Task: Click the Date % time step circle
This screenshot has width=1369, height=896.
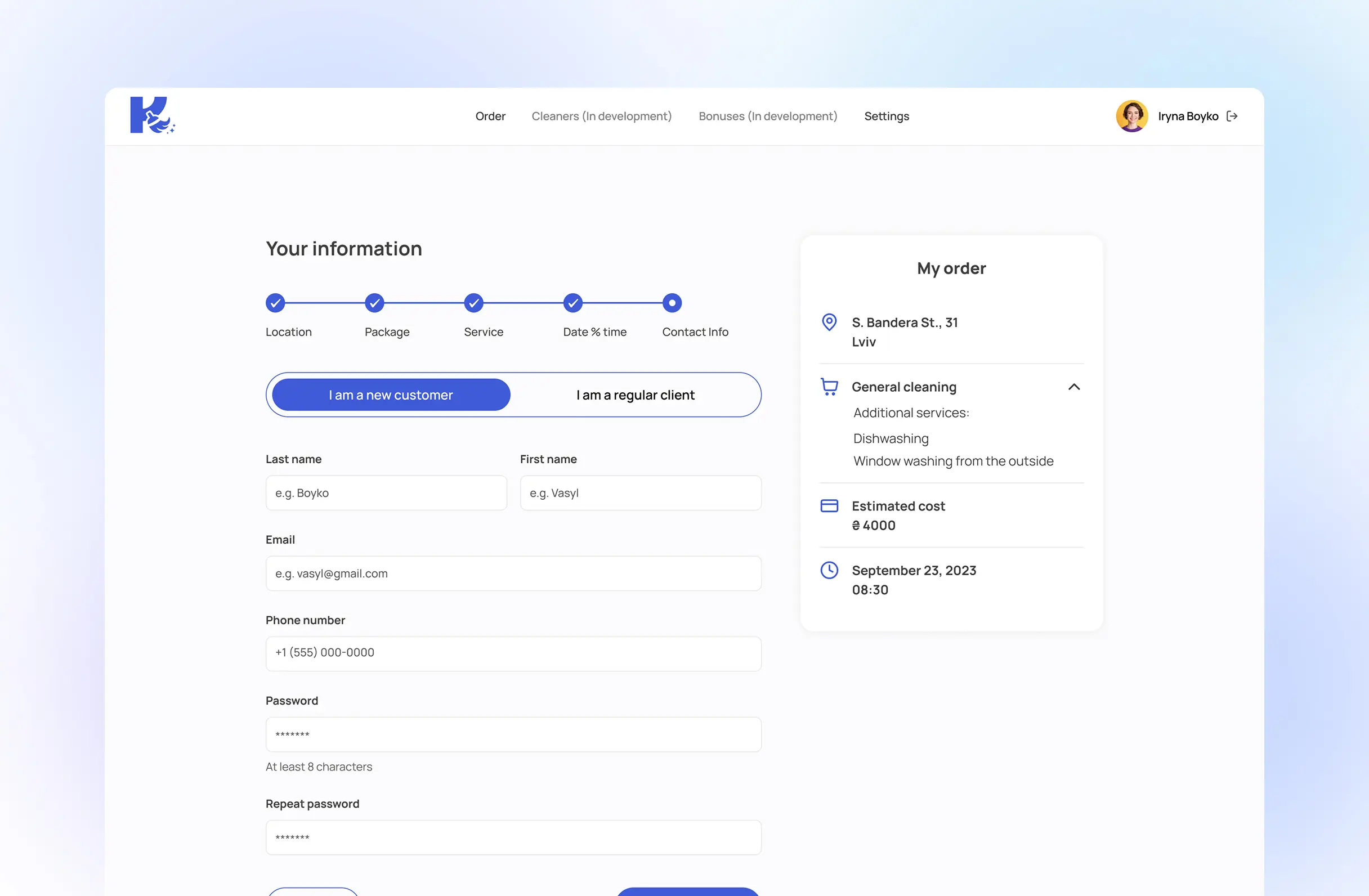Action: (573, 303)
